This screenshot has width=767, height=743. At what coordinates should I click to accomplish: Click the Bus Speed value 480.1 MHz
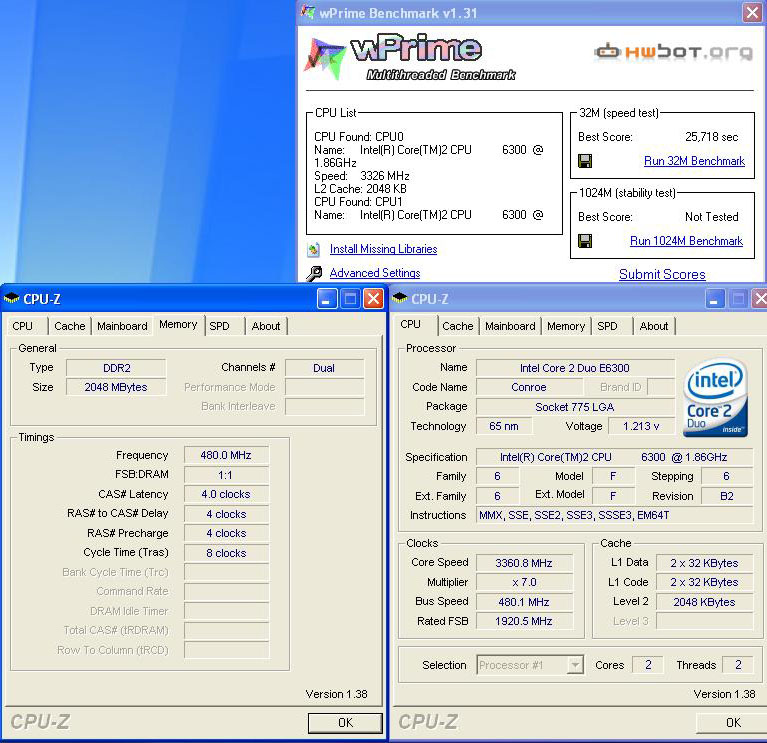coord(524,602)
